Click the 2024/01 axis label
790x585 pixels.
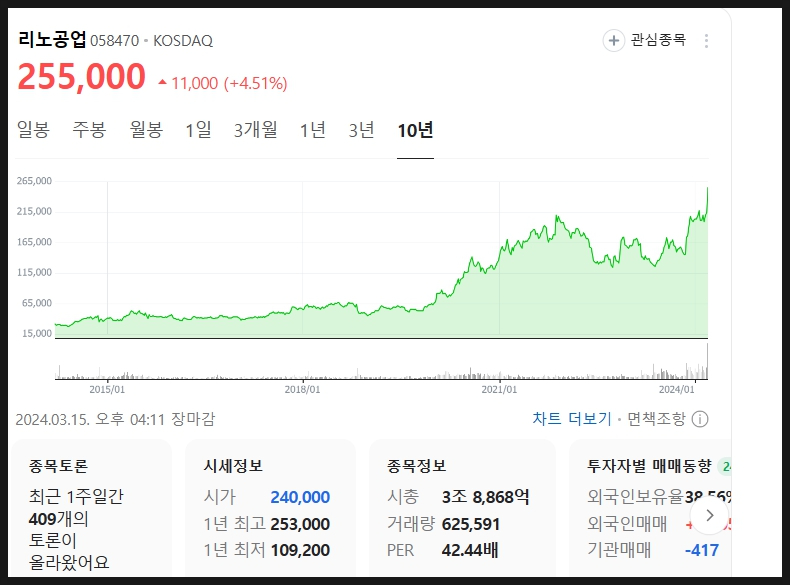click(677, 389)
